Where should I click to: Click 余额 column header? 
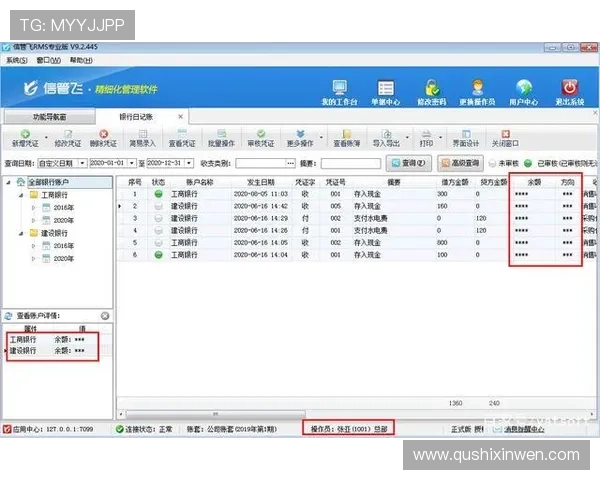(x=534, y=182)
